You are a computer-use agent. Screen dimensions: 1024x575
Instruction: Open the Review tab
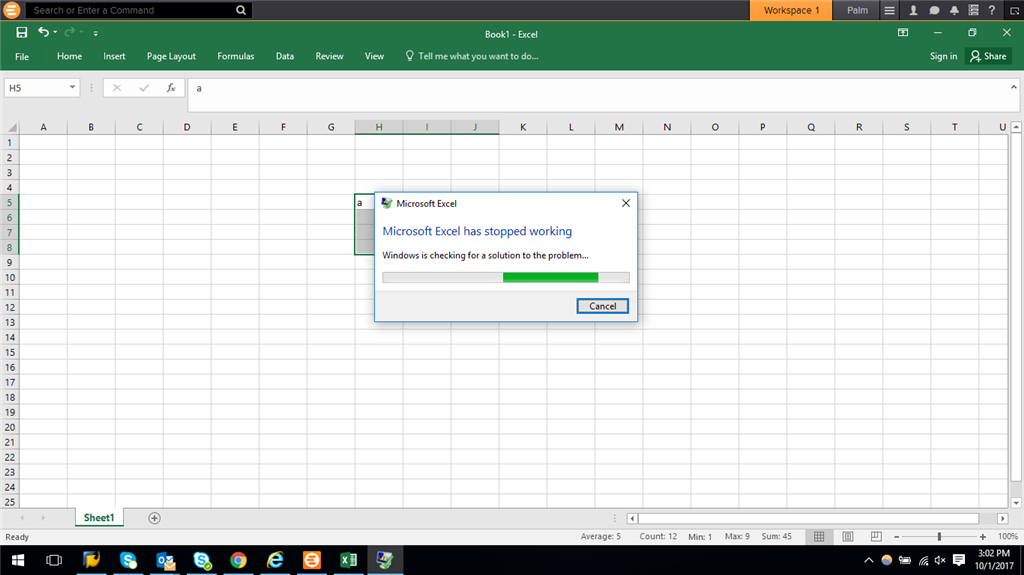coord(329,56)
